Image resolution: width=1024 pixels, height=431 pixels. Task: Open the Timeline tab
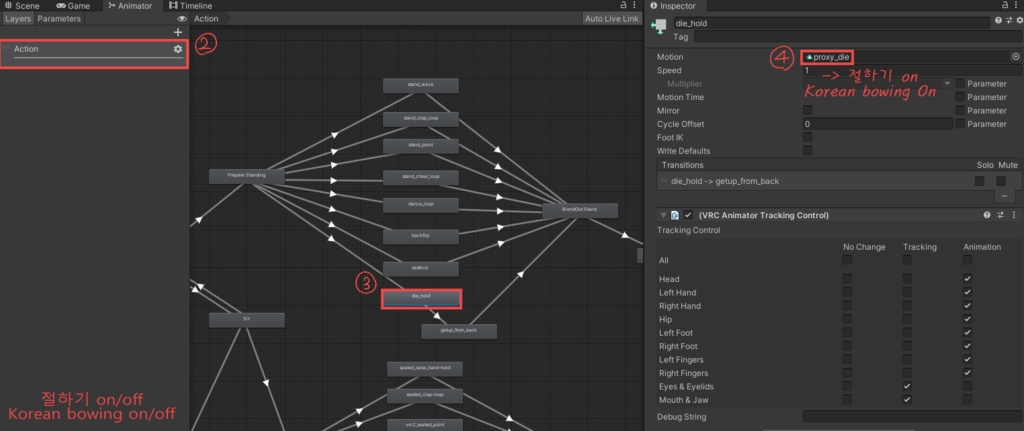[x=190, y=6]
